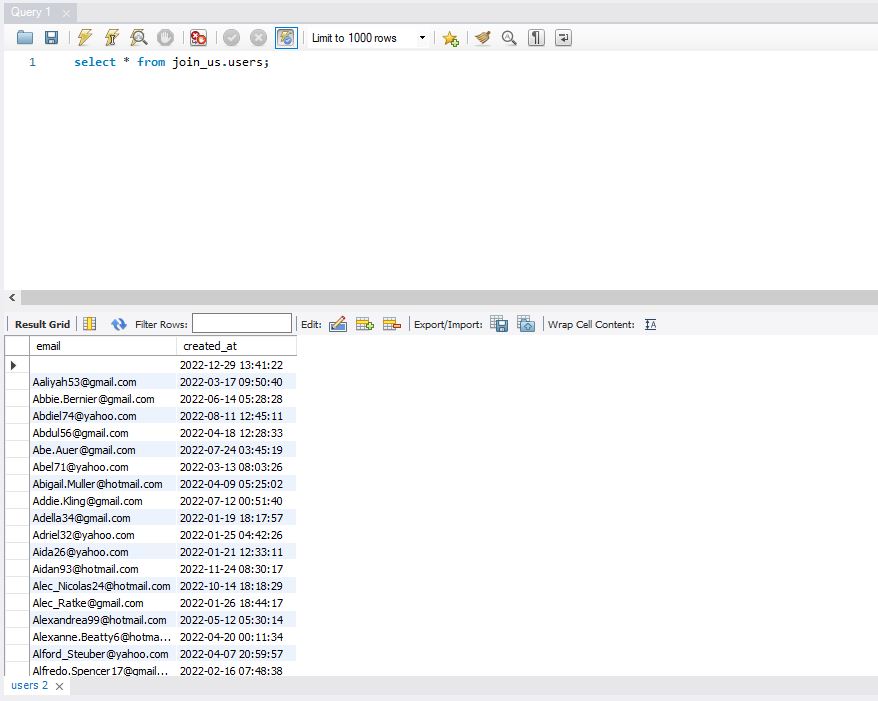Viewport: 878px width, 701px height.
Task: Refresh the result grid data
Action: pos(119,324)
